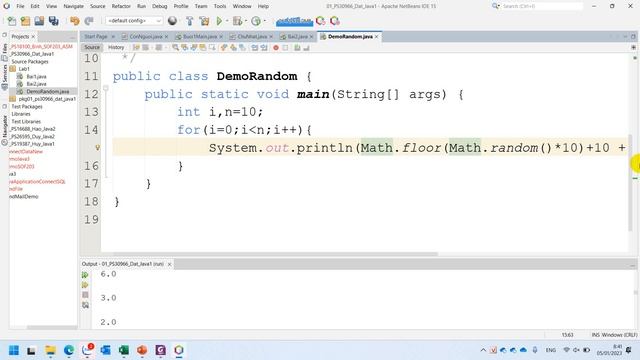Click the Shift Line Right editor icon

(x=264, y=48)
